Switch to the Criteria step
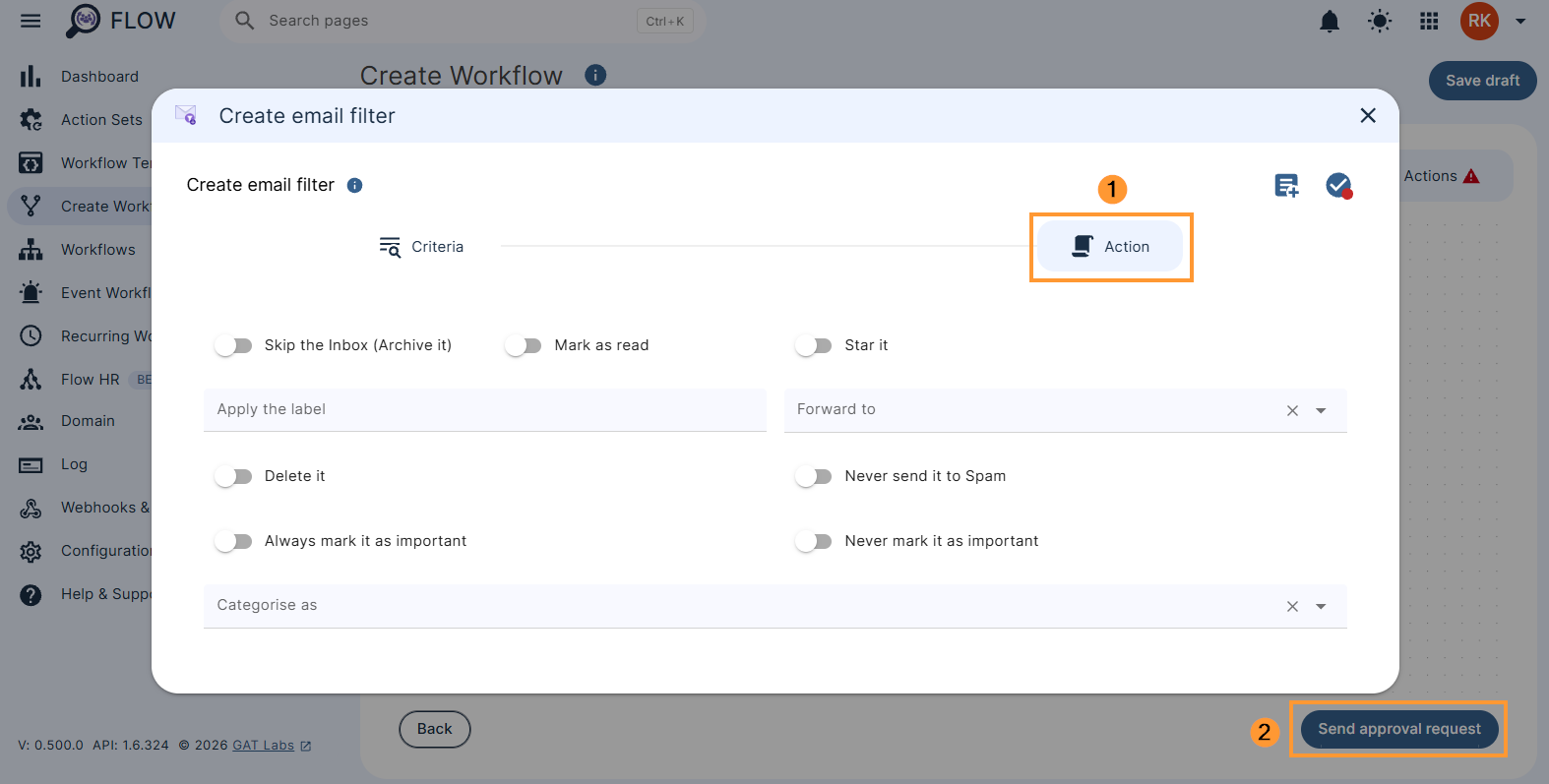 tap(421, 247)
